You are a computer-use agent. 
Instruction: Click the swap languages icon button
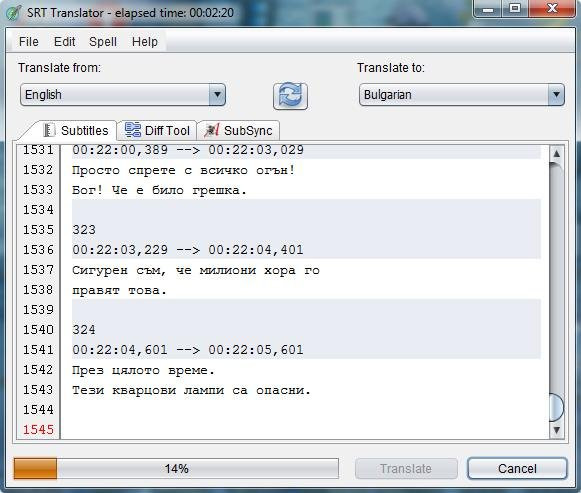[290, 96]
